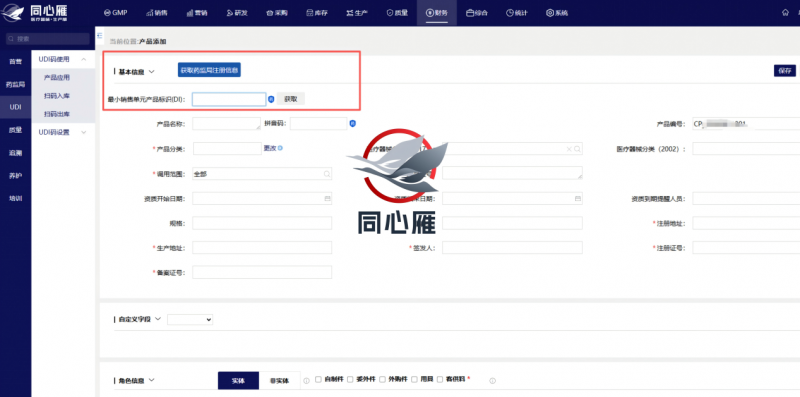Click the home icon at top right

tap(785, 13)
